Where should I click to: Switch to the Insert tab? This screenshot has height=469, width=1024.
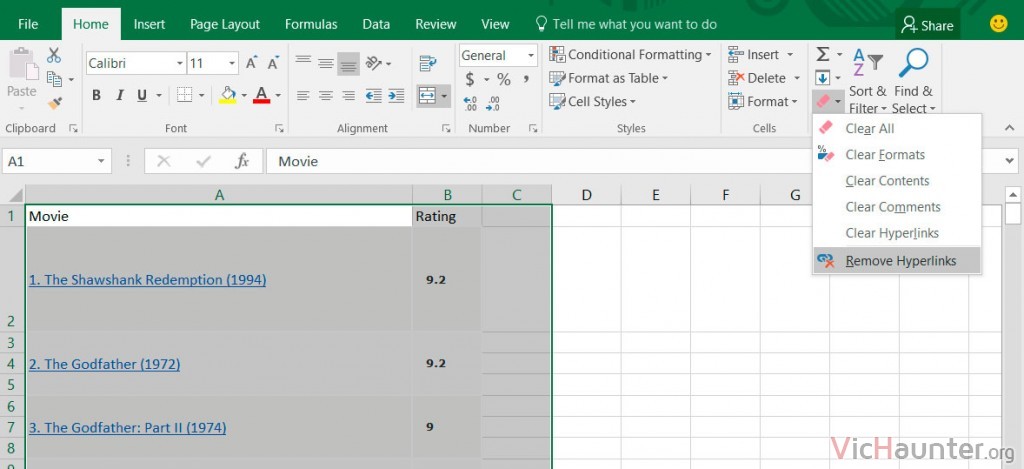pos(150,24)
